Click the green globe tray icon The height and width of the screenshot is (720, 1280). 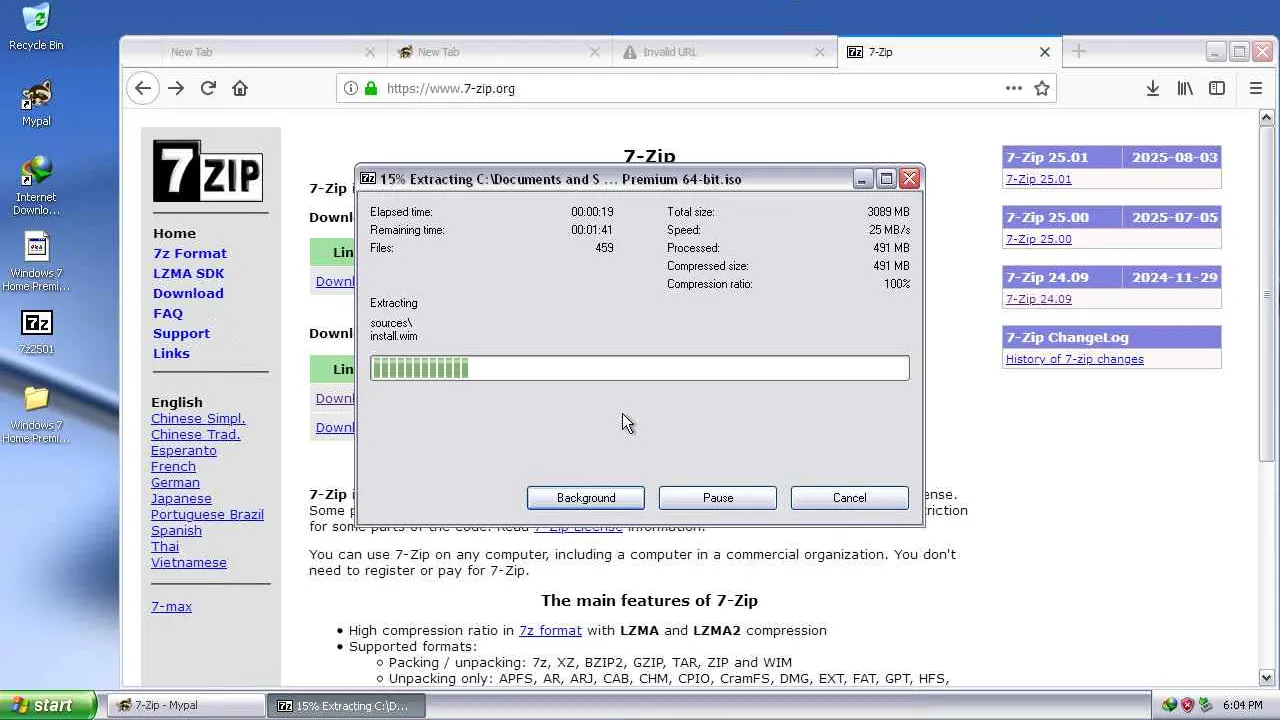tap(1169, 705)
